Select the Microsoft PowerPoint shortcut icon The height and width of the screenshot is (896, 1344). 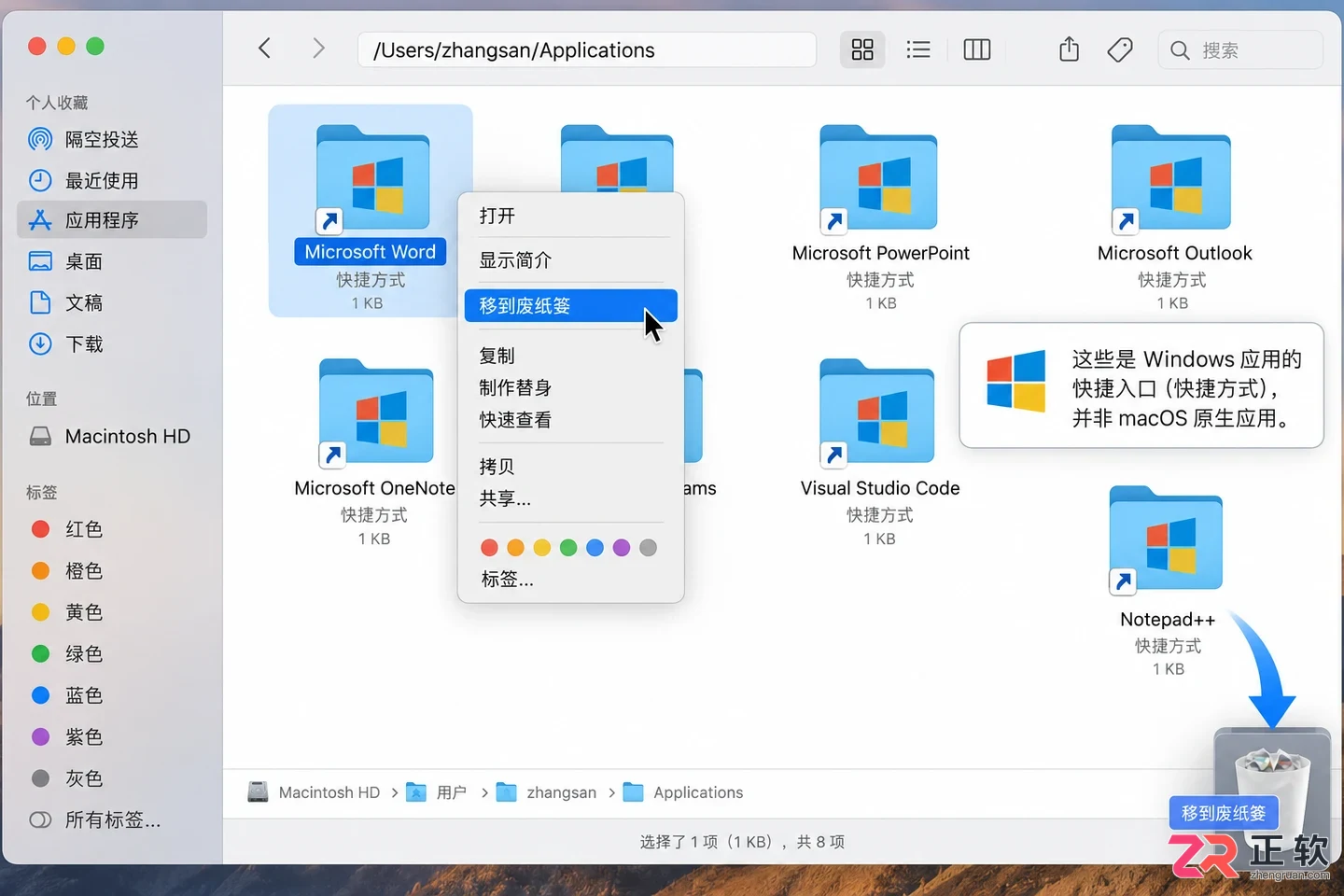click(x=877, y=178)
